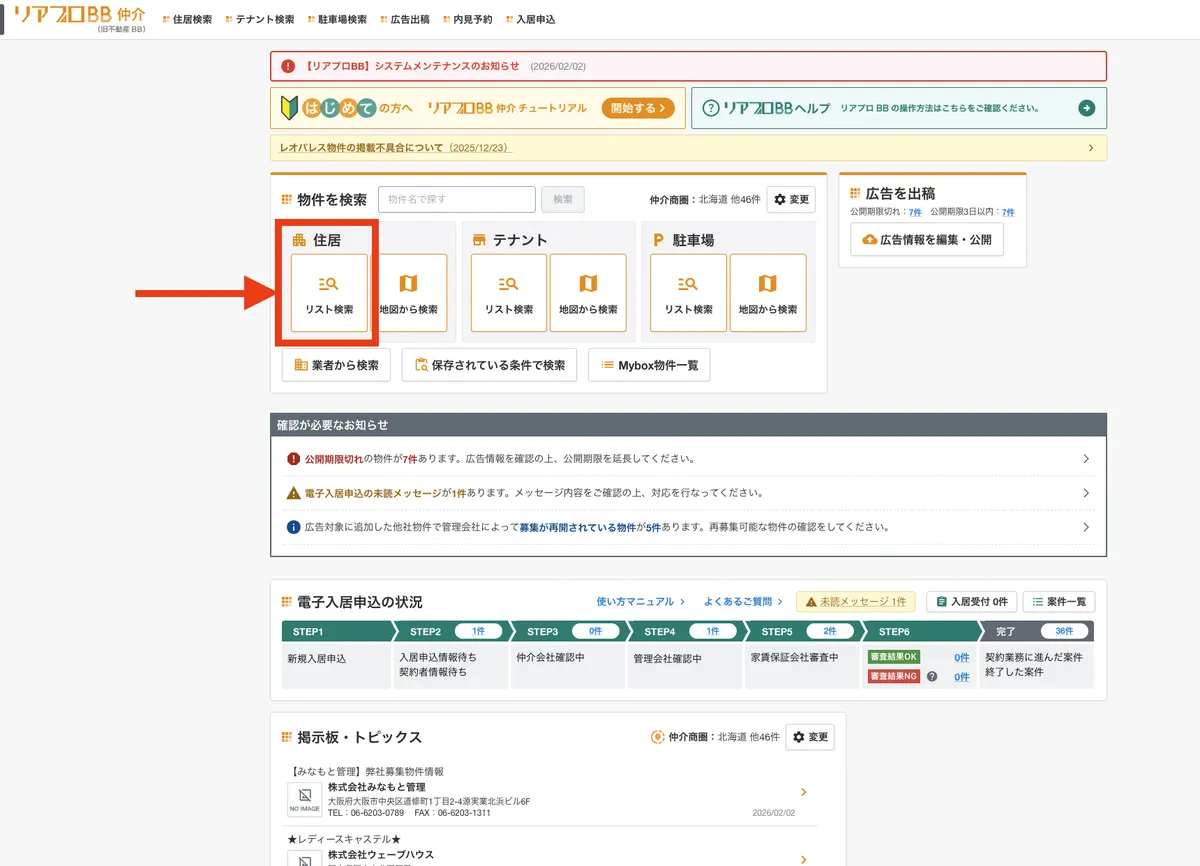Click 変更 button in 掲示板・トピックス panel
The image size is (1200, 866).
pos(810,737)
